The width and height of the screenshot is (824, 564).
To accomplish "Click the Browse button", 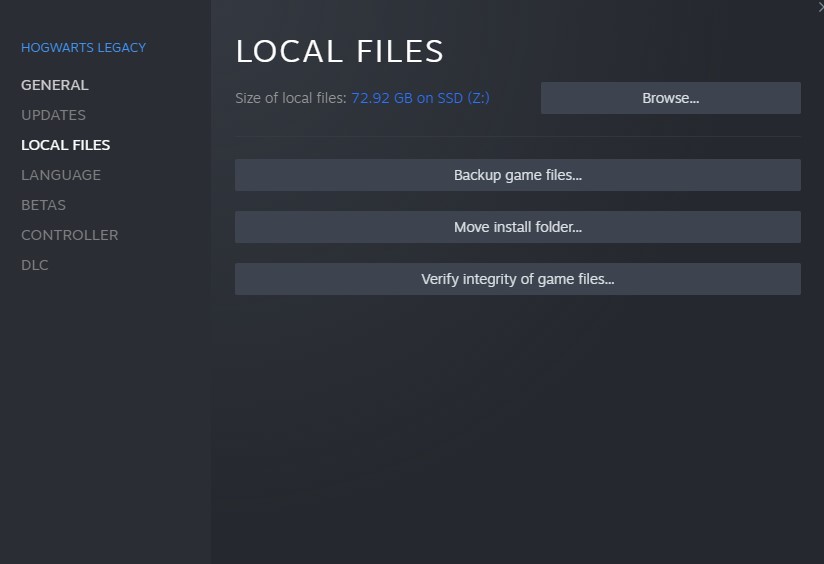I will (x=671, y=98).
